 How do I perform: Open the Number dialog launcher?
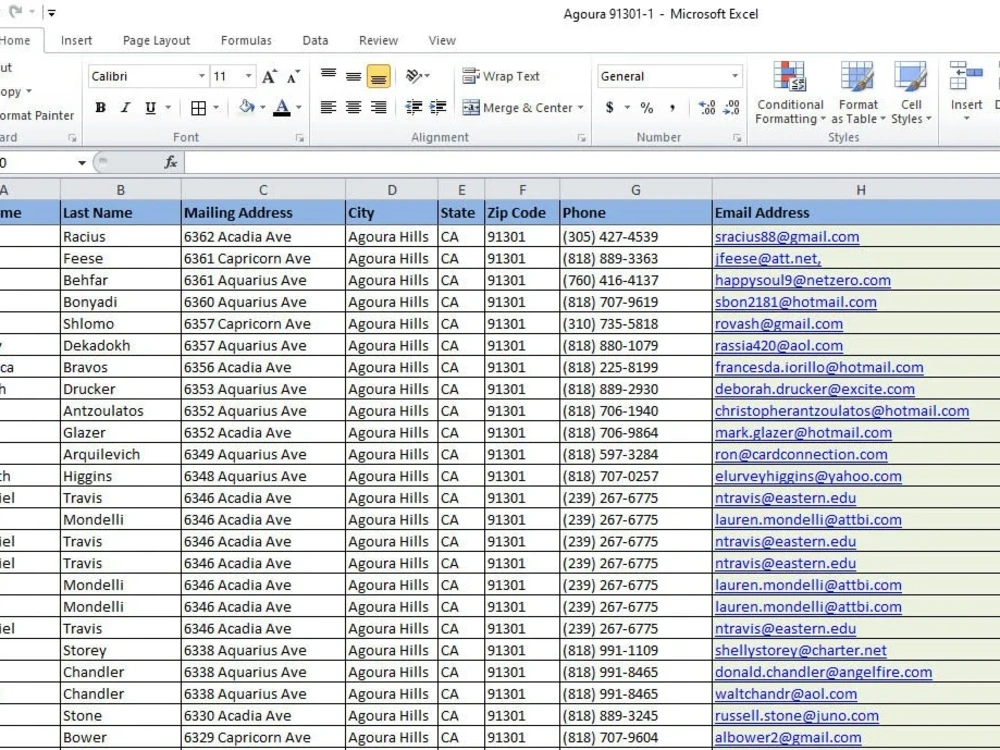click(737, 138)
